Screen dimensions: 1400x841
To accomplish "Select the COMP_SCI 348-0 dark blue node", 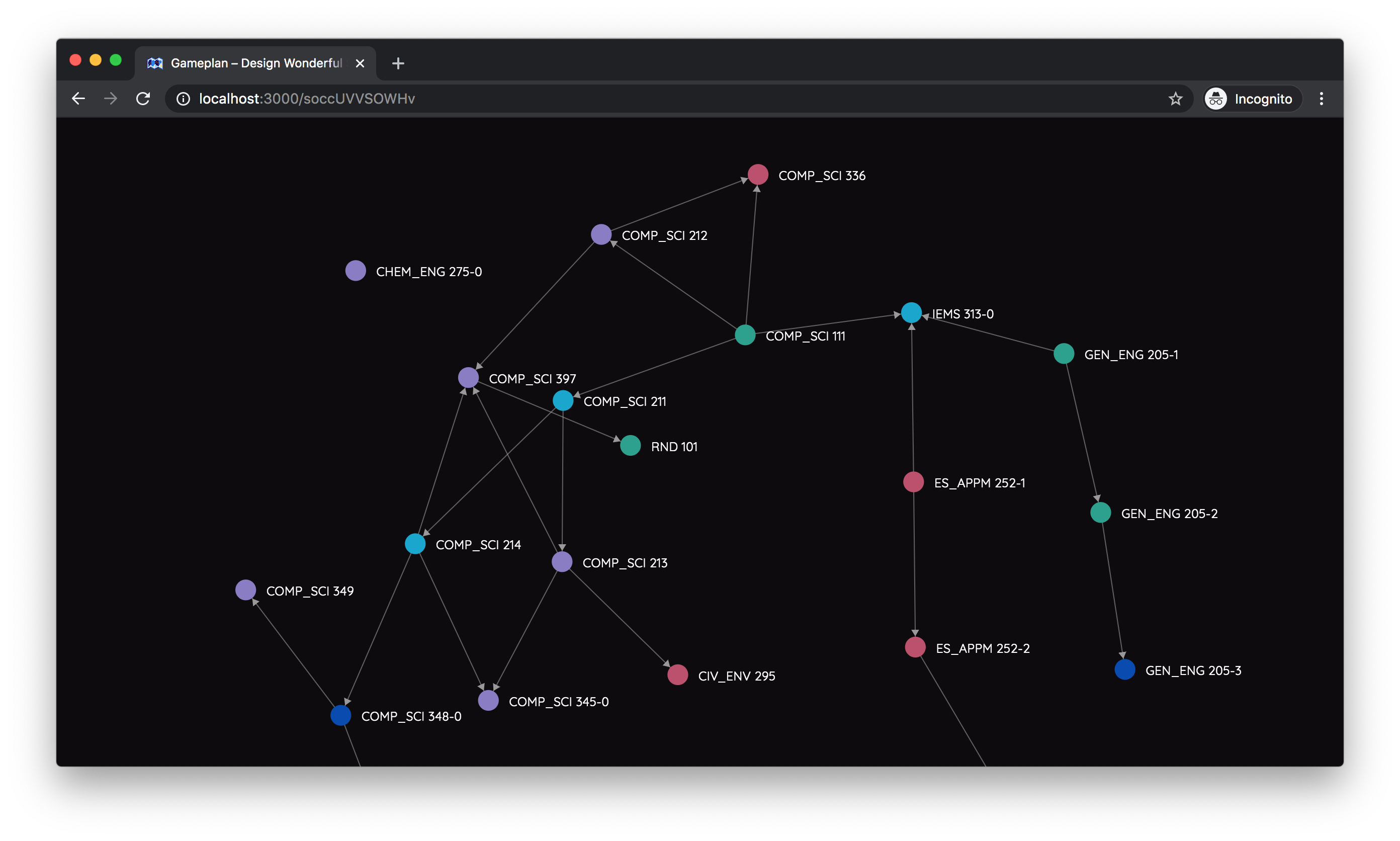I will (340, 715).
